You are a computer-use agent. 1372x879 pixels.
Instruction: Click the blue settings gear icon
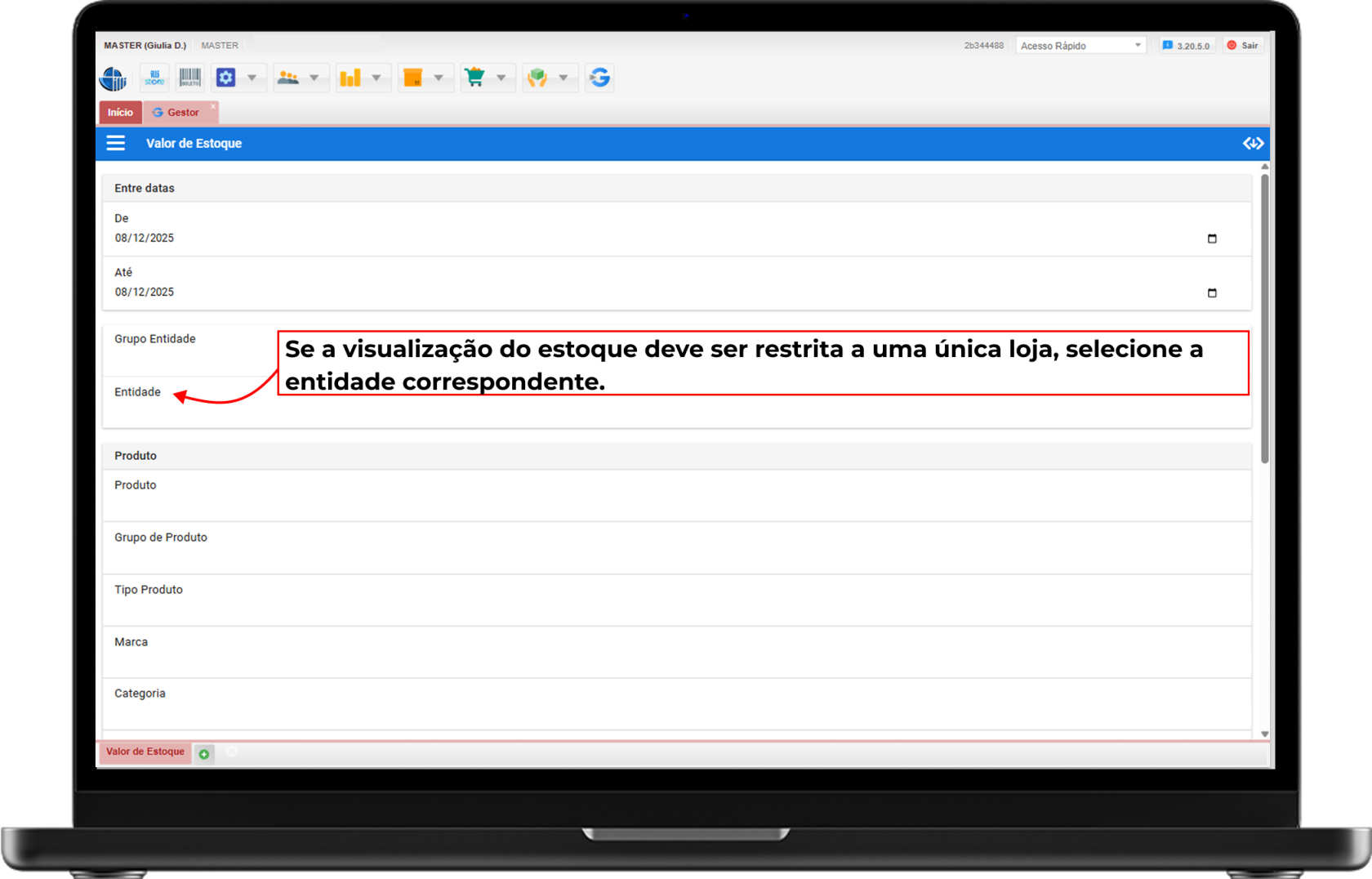(x=226, y=78)
